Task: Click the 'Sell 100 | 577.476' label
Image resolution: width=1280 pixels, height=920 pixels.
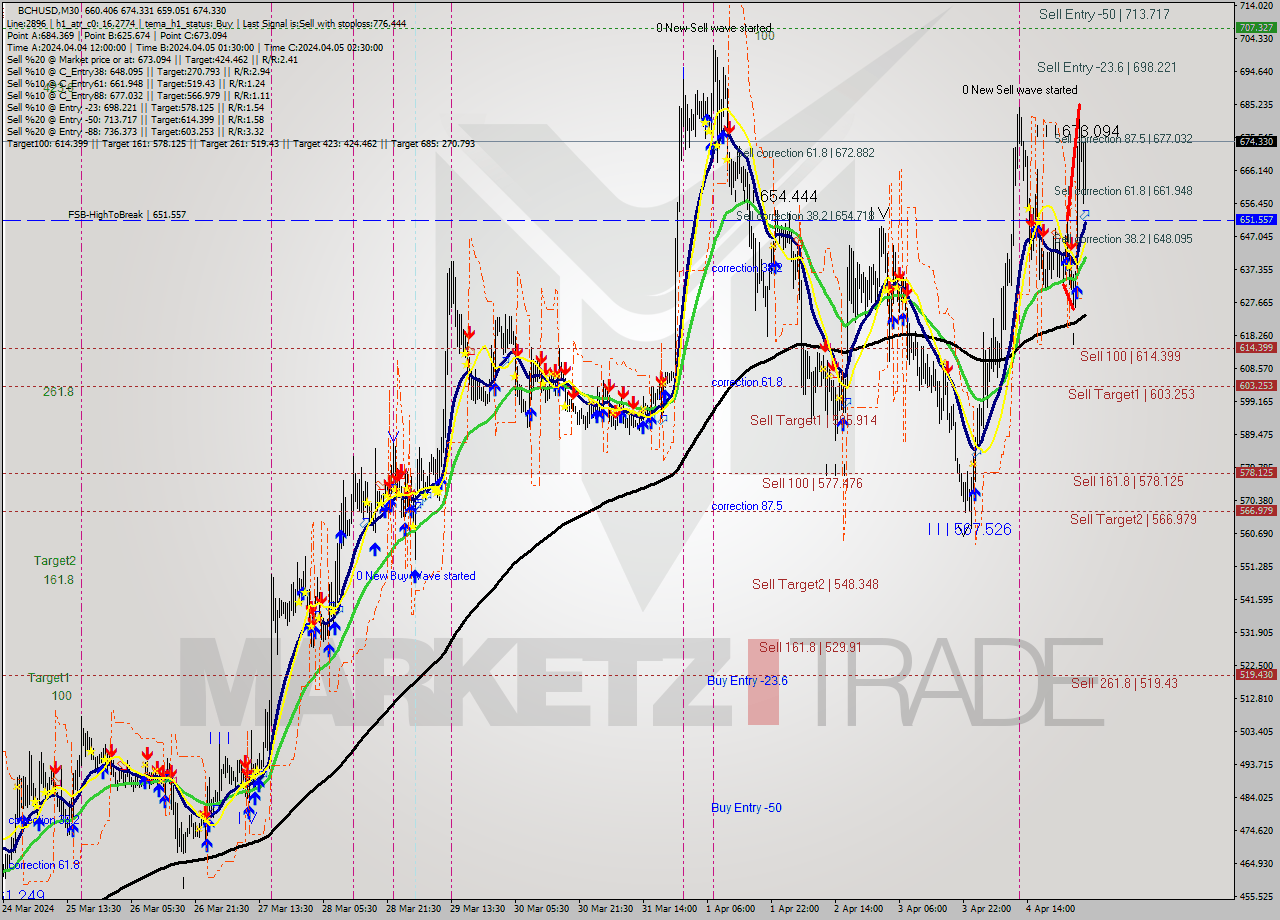Action: pyautogui.click(x=812, y=483)
